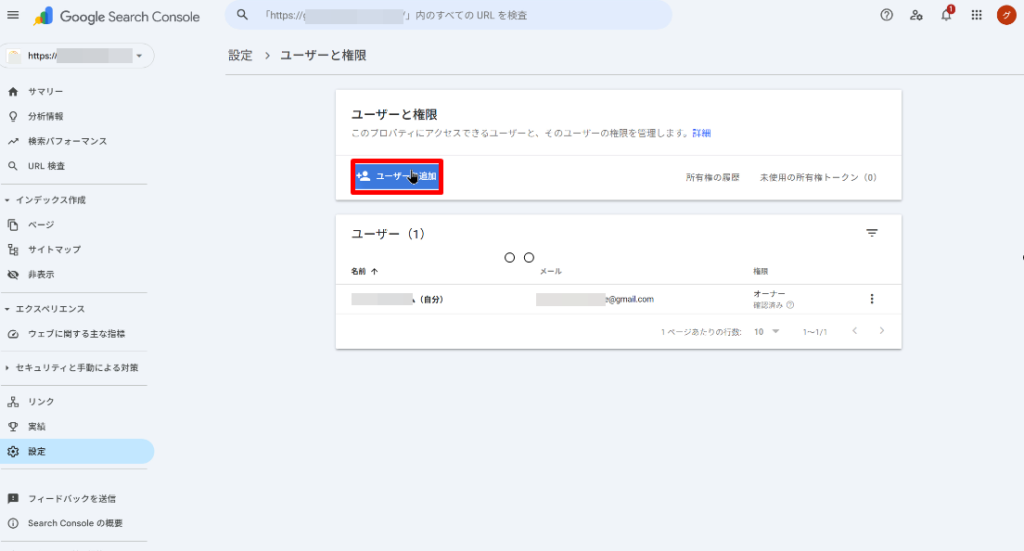Click the 詳細 link
The height and width of the screenshot is (551, 1024).
[701, 133]
